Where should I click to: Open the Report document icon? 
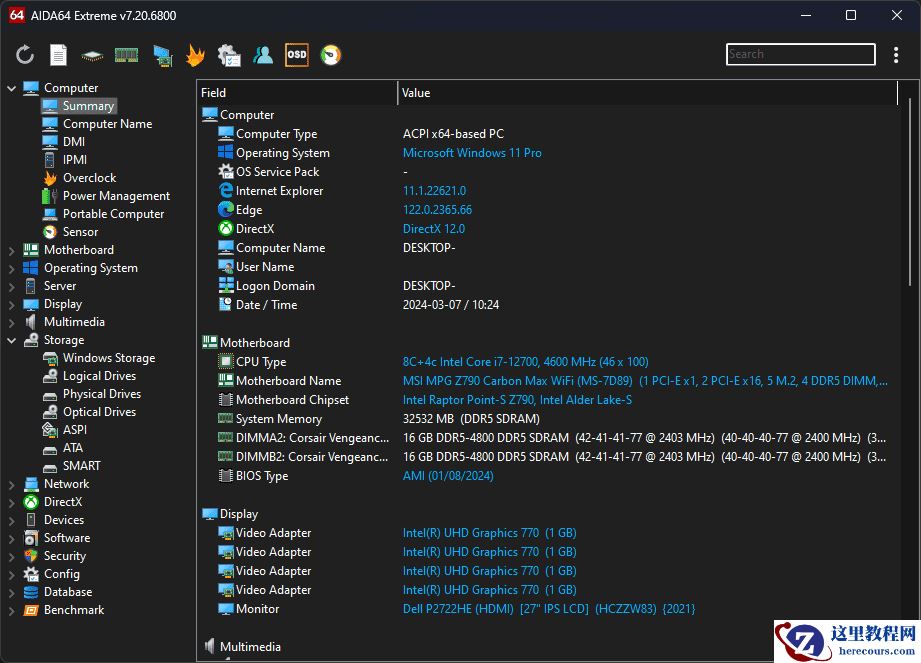[x=59, y=55]
